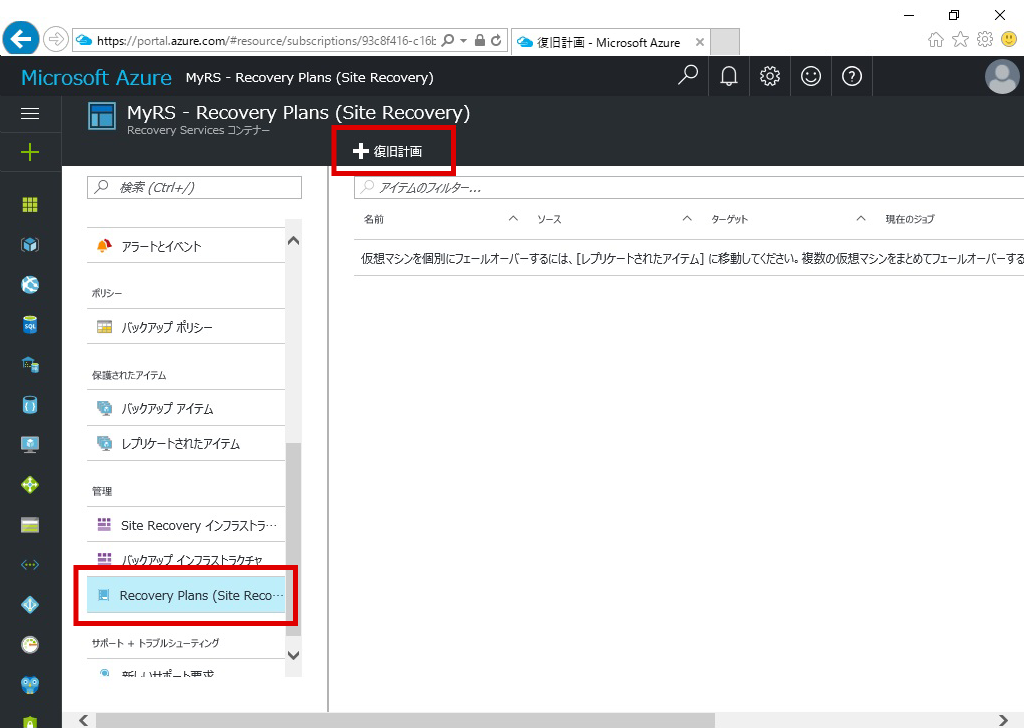This screenshot has height=728, width=1024.
Task: Sort by 名前 column caret
Action: pyautogui.click(x=513, y=218)
